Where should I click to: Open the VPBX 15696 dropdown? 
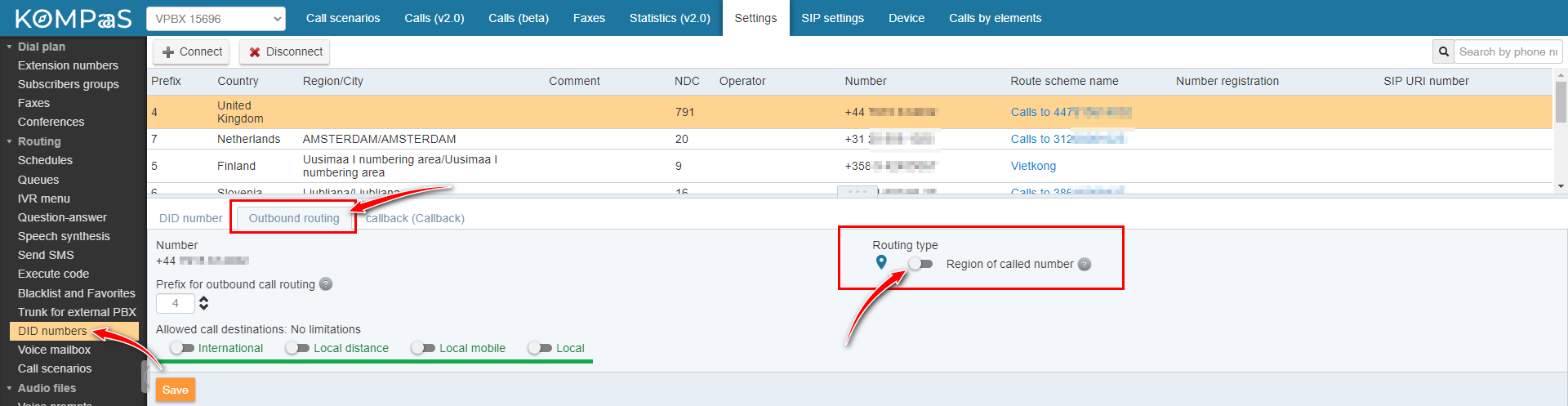click(x=216, y=18)
